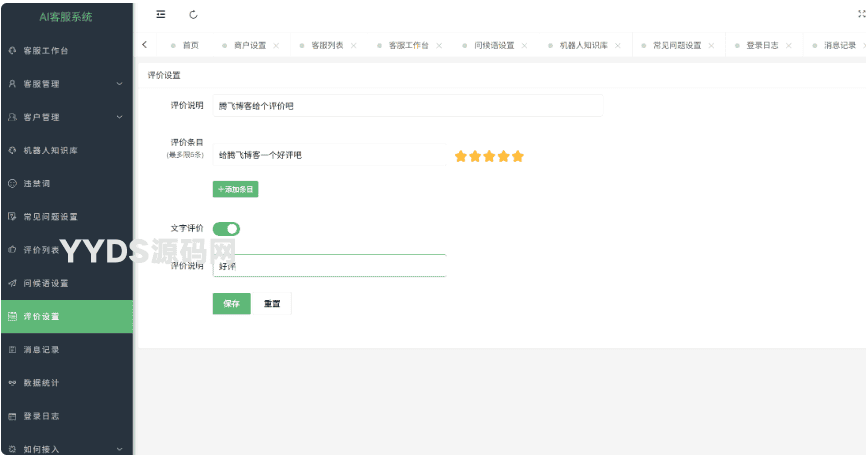Set rating to three stars
The height and width of the screenshot is (455, 866).
pos(489,156)
